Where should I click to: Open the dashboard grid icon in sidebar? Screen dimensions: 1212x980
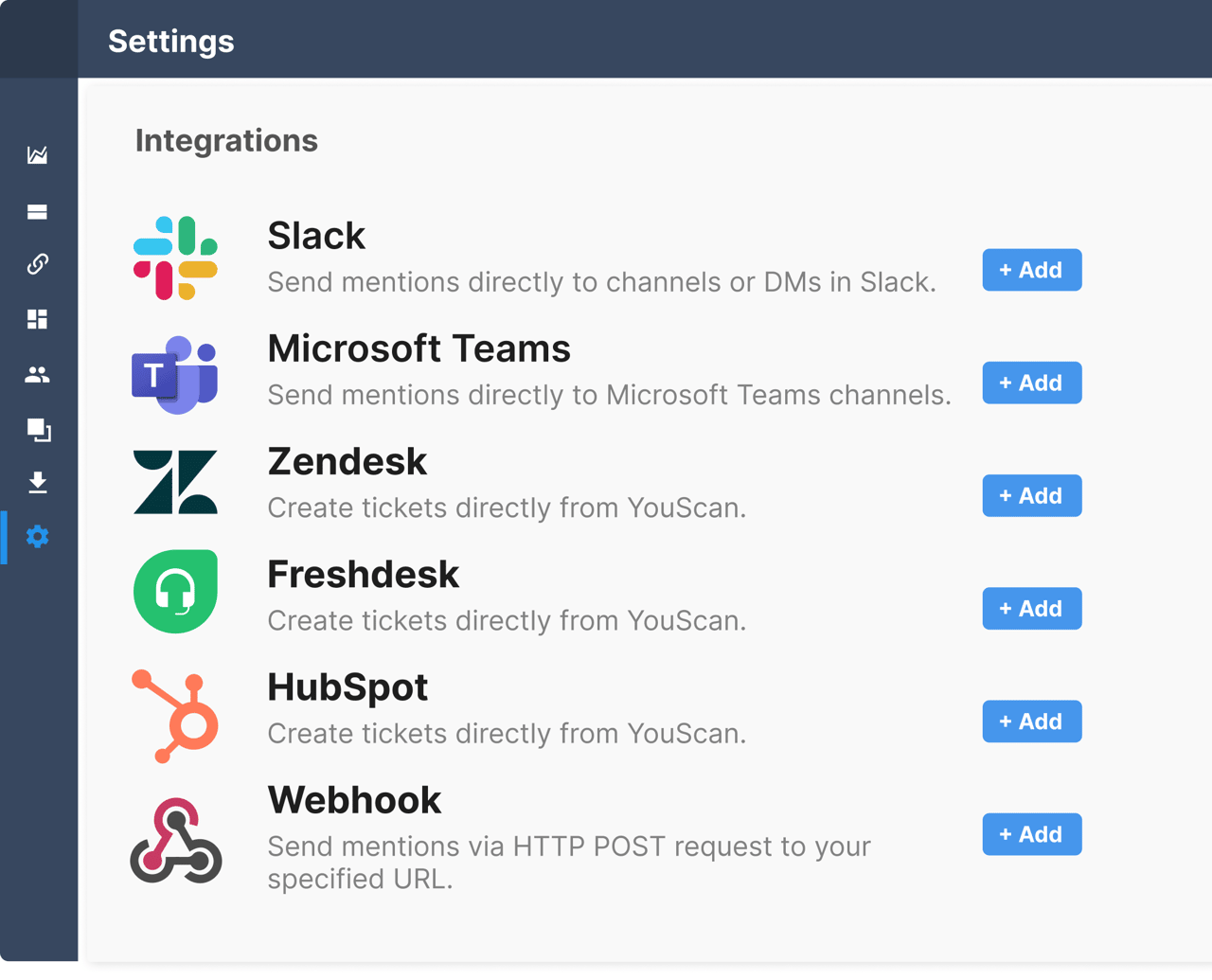click(38, 319)
